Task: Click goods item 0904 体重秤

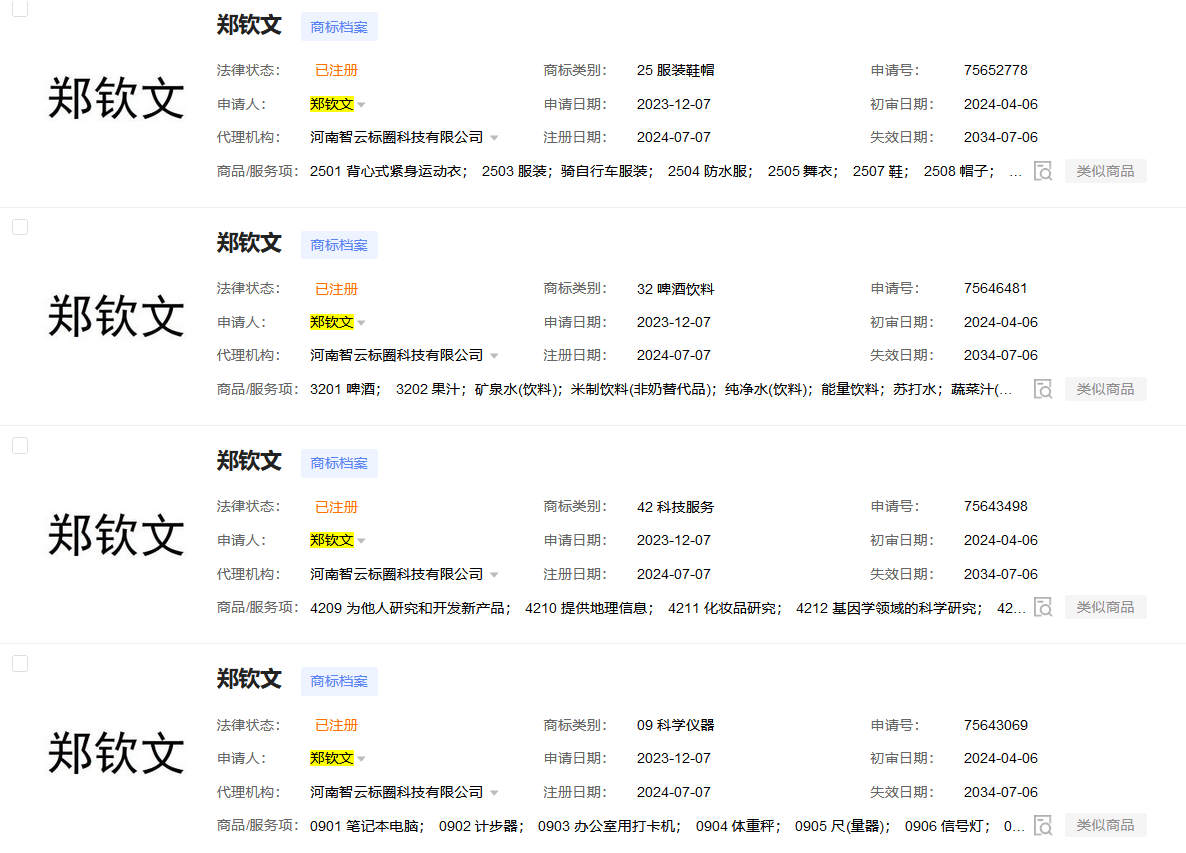Action: tap(735, 826)
